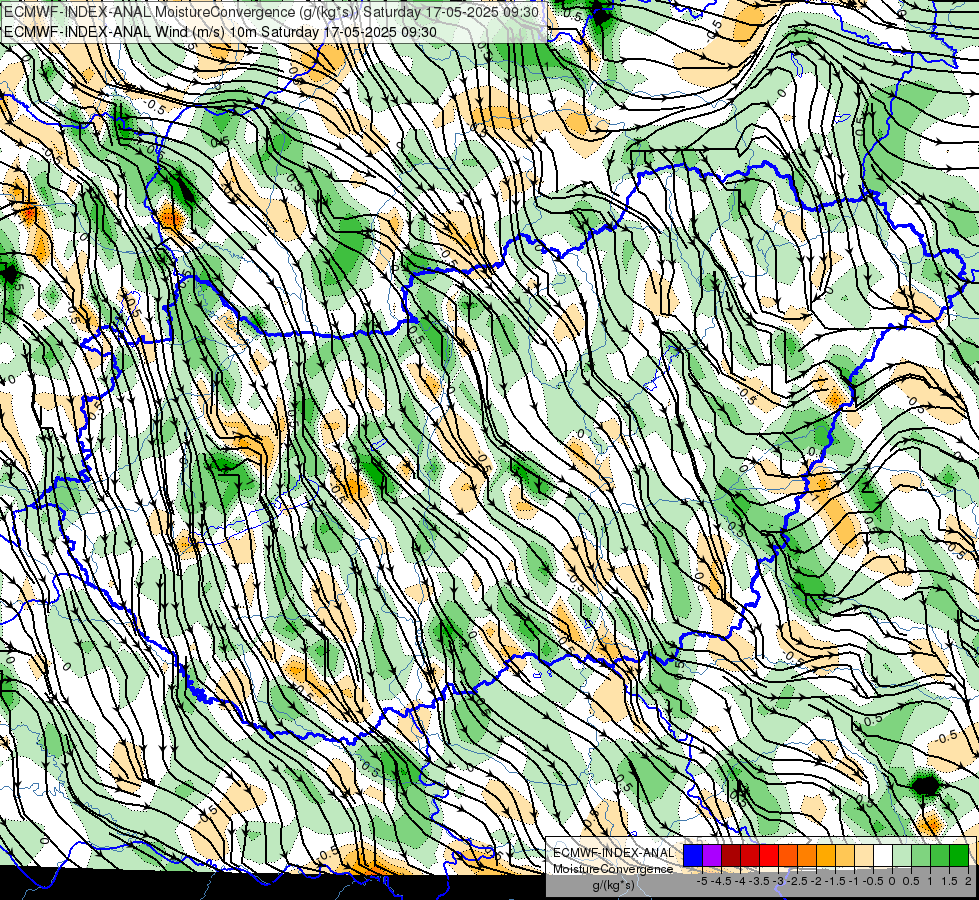979x900 pixels.
Task: Choose the light green swatch (0.5 to 1)
Action: pyautogui.click(x=921, y=856)
